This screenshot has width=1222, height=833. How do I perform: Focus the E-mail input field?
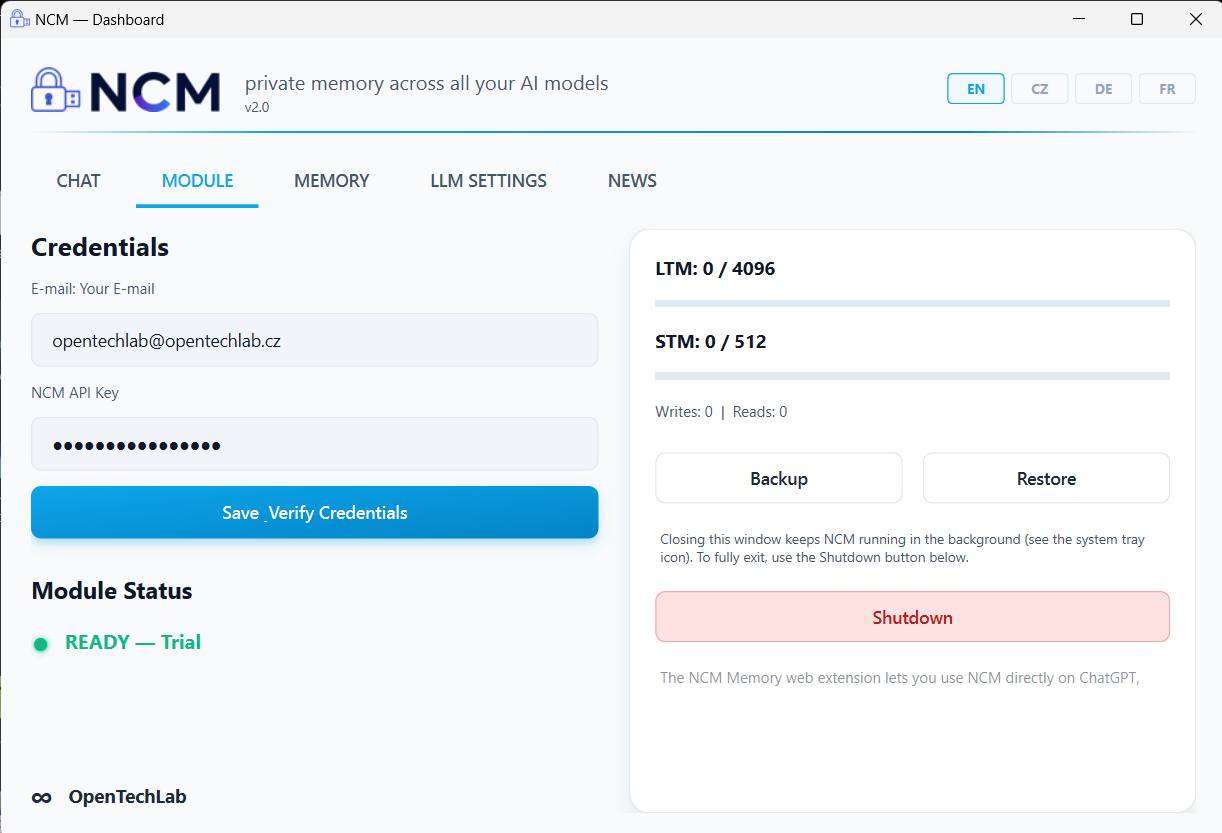[315, 340]
